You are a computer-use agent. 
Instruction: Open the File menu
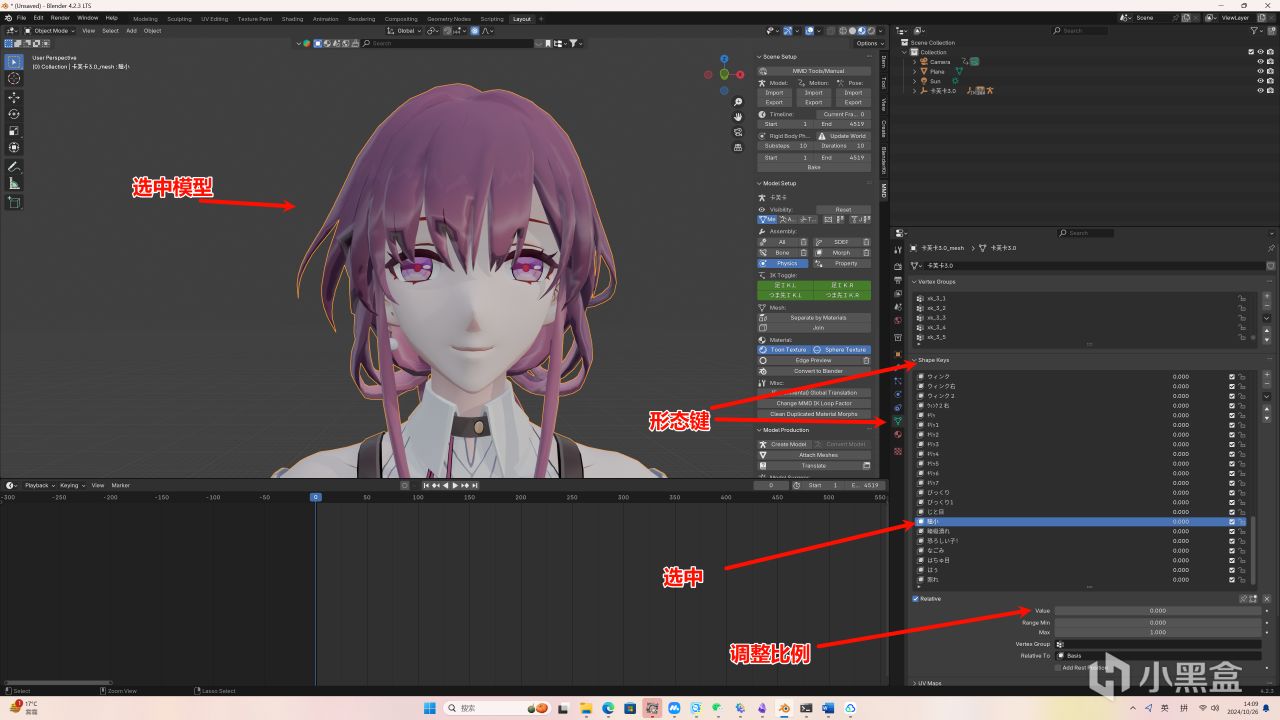pyautogui.click(x=21, y=18)
